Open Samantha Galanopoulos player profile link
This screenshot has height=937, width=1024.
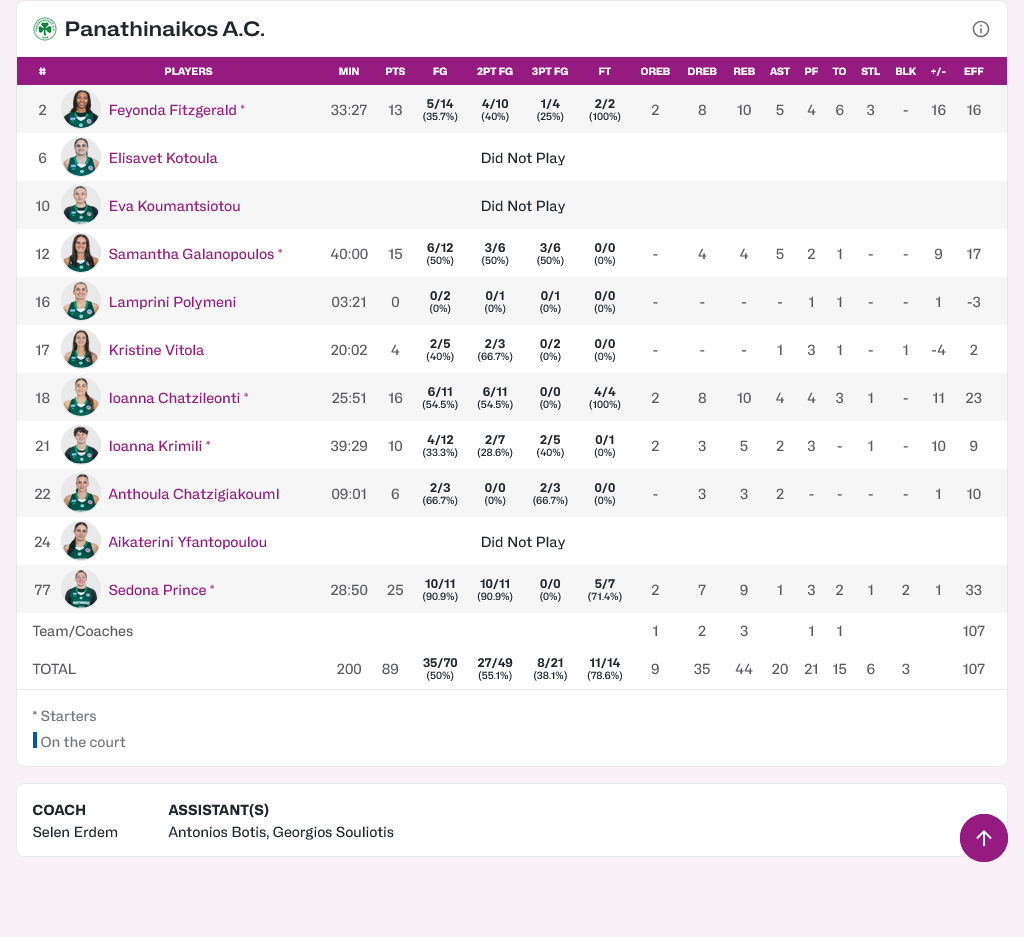pyautogui.click(x=191, y=254)
